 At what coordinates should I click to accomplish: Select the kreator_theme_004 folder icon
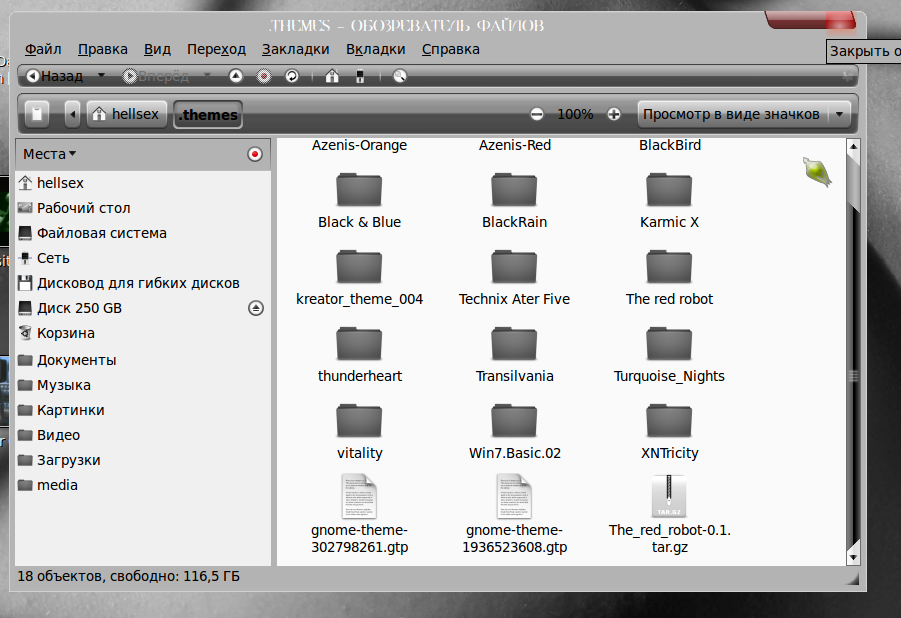coord(359,267)
